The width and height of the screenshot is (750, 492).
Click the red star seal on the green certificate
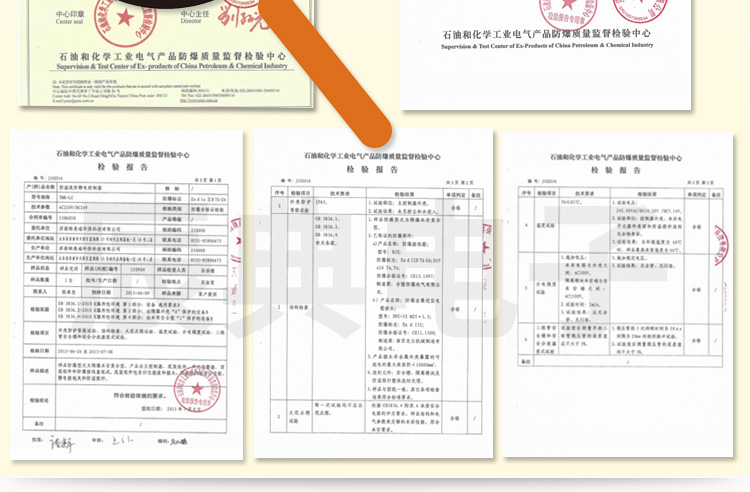(x=125, y=20)
